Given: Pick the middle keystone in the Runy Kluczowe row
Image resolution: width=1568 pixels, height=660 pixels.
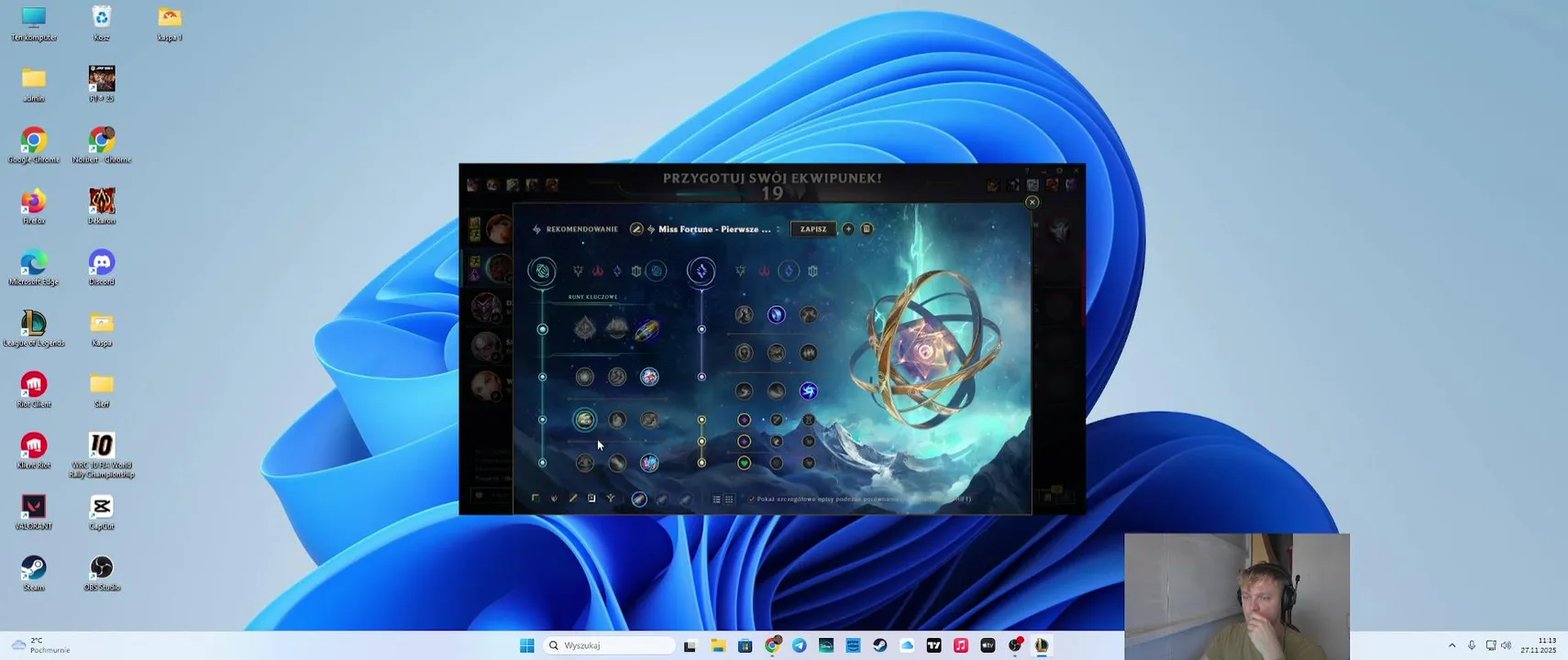Looking at the screenshot, I should pos(616,328).
